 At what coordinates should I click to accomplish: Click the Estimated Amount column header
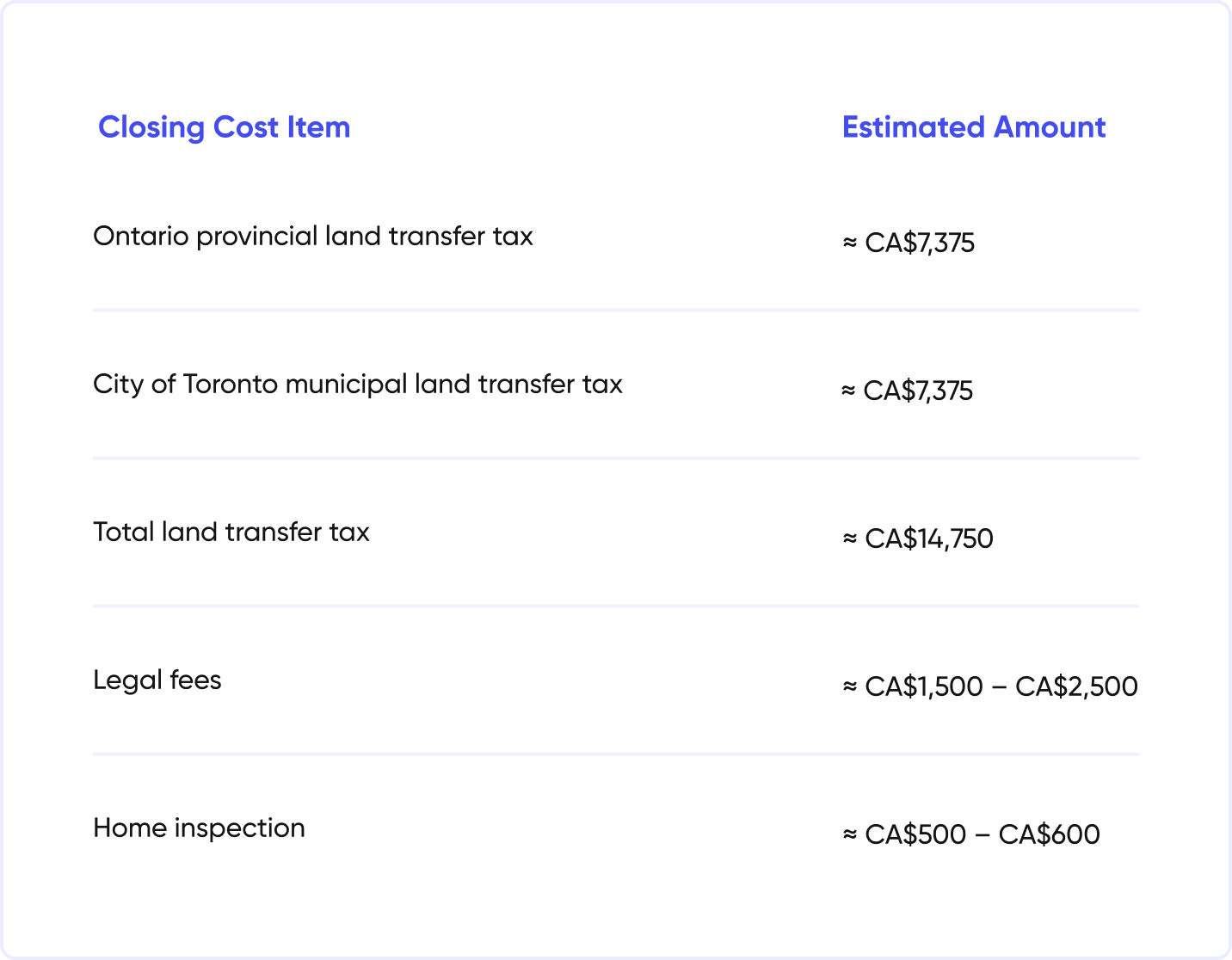coord(974,127)
